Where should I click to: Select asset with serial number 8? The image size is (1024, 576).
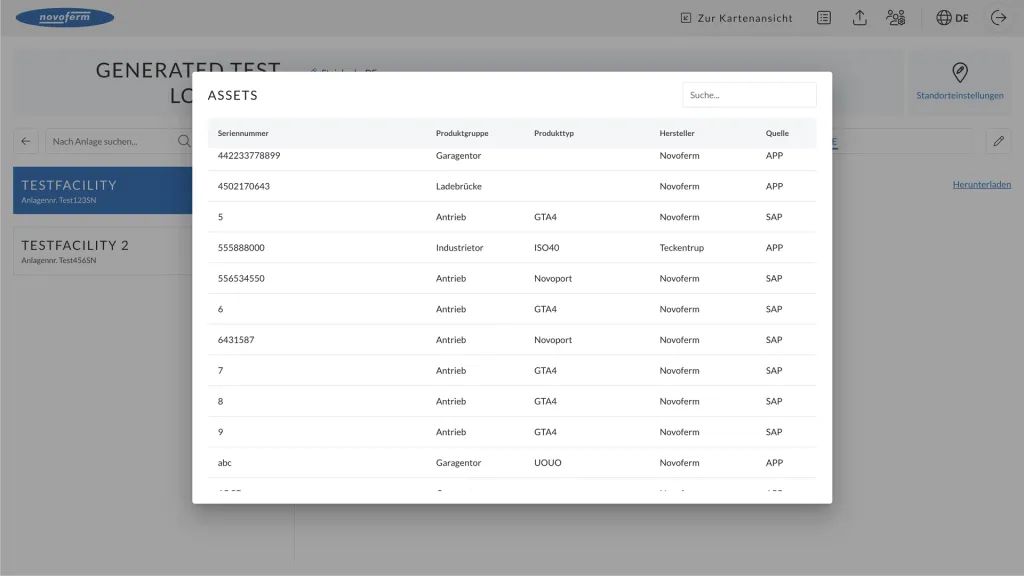click(x=512, y=401)
